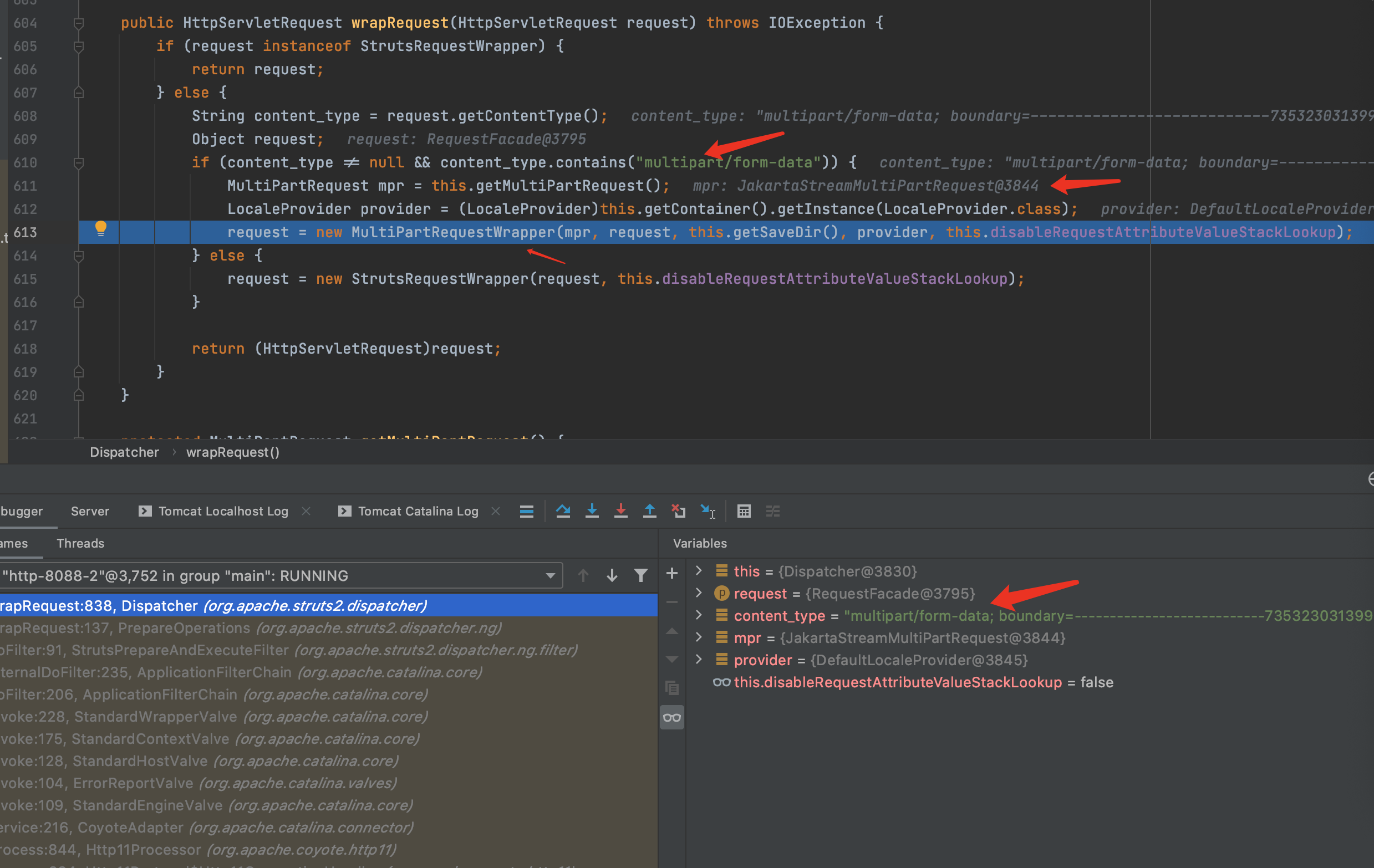Screen dimensions: 1374x868
Task: Click the Step Out debugger icon
Action: 649,511
